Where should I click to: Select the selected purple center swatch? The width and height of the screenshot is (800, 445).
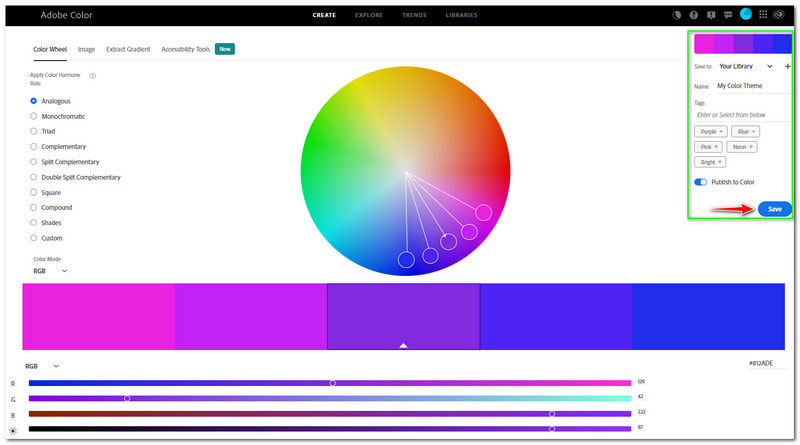click(403, 317)
